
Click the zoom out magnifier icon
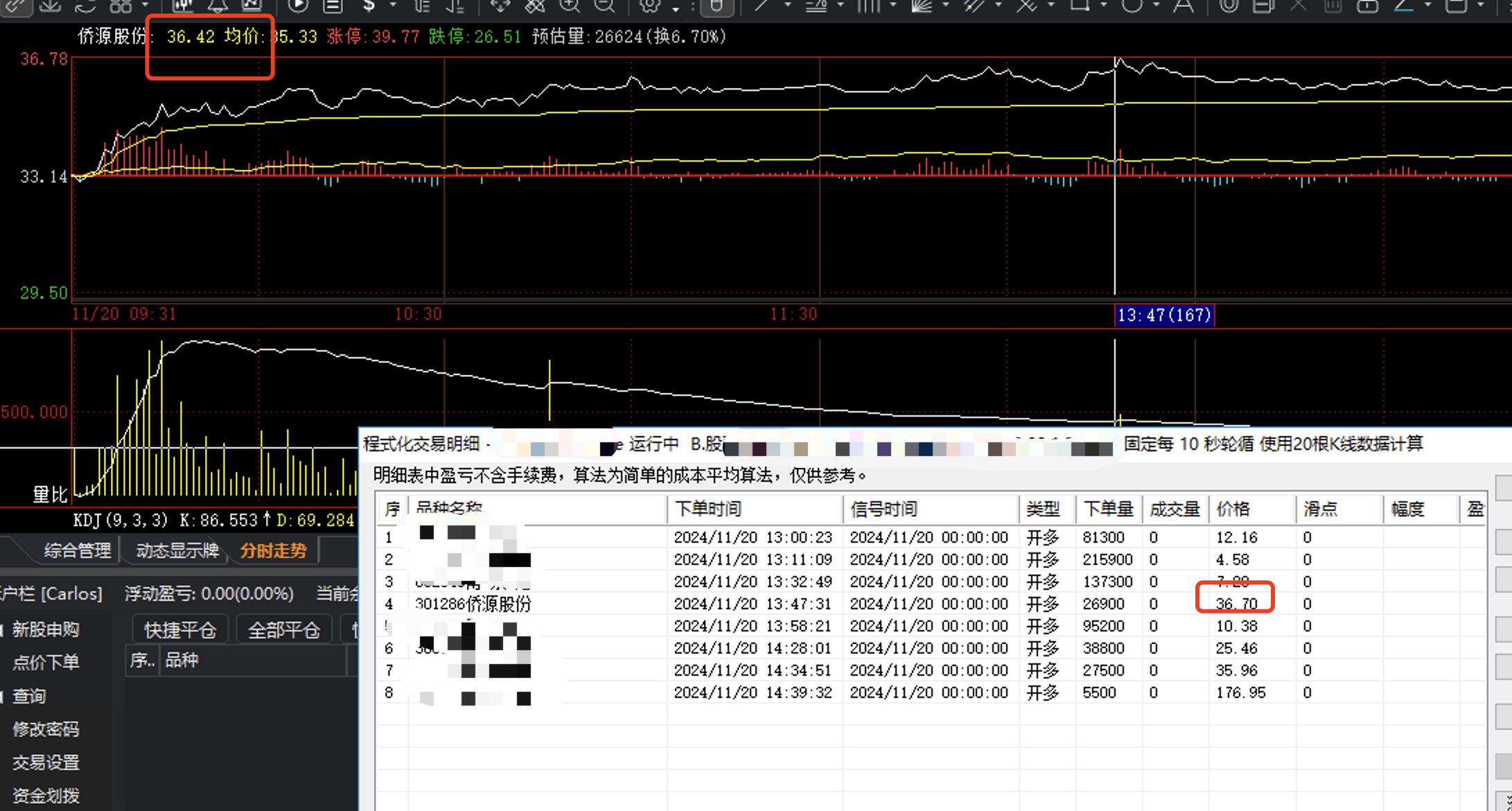pyautogui.click(x=604, y=6)
